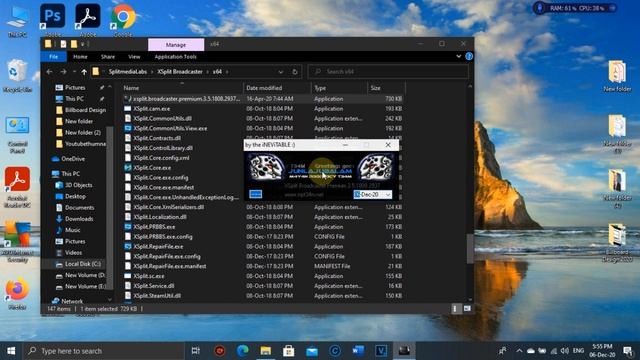Screen dimensions: 640x360
Task: Click the file list vertical scrollbar
Action: pos(470,248)
